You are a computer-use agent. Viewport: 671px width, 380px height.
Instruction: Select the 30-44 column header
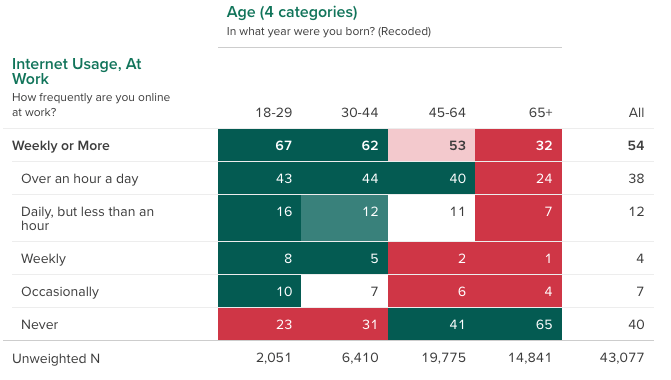[x=359, y=113]
